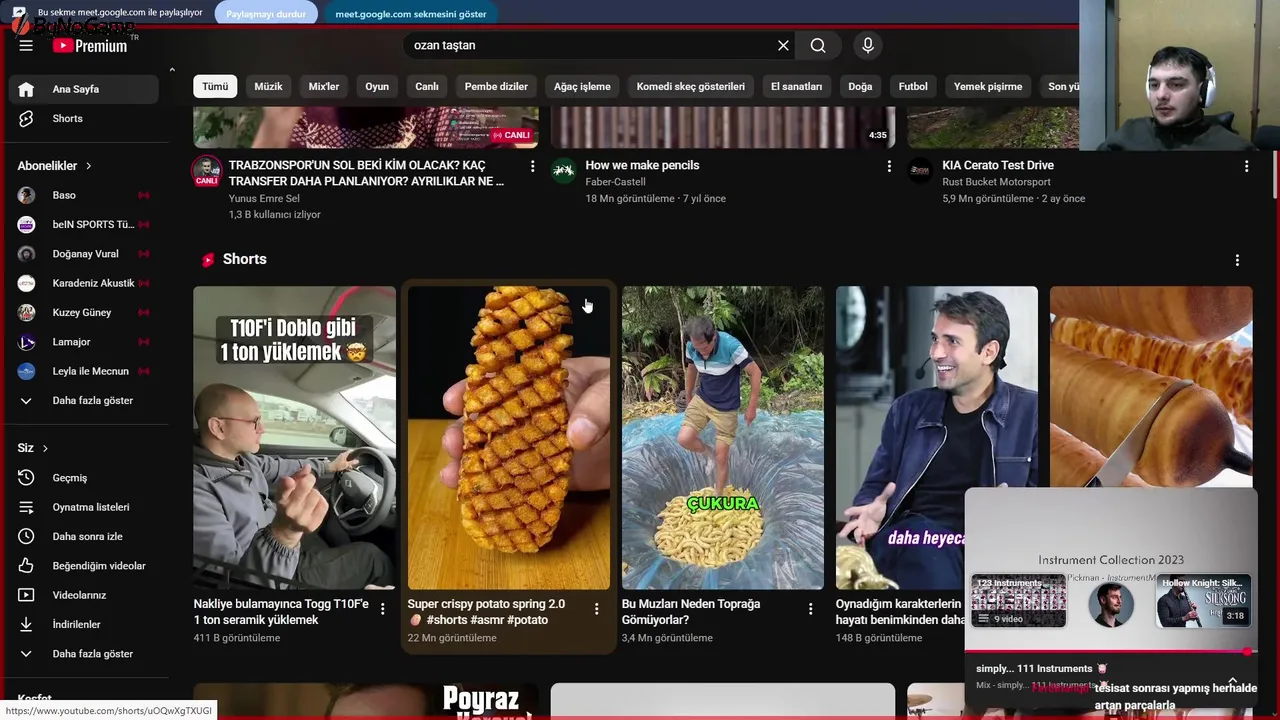Open the hamburger guide menu
The height and width of the screenshot is (720, 1280).
click(26, 45)
